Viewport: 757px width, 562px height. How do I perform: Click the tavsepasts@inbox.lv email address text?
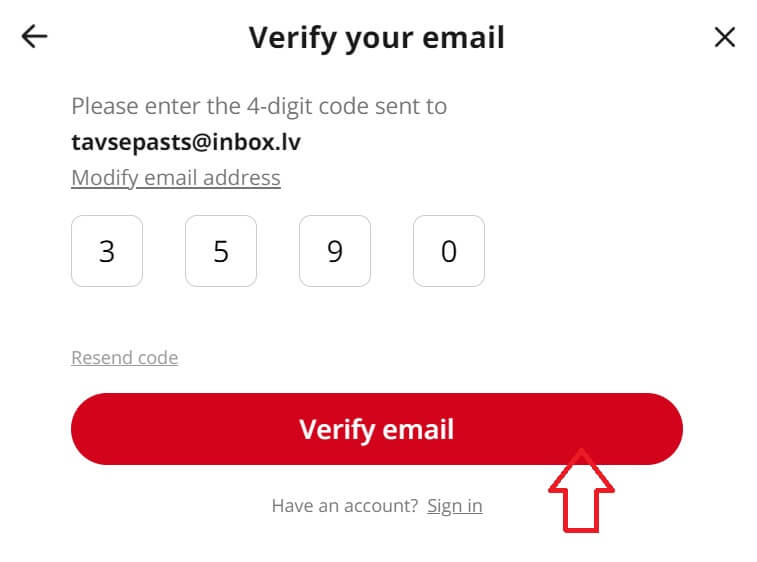tap(186, 142)
